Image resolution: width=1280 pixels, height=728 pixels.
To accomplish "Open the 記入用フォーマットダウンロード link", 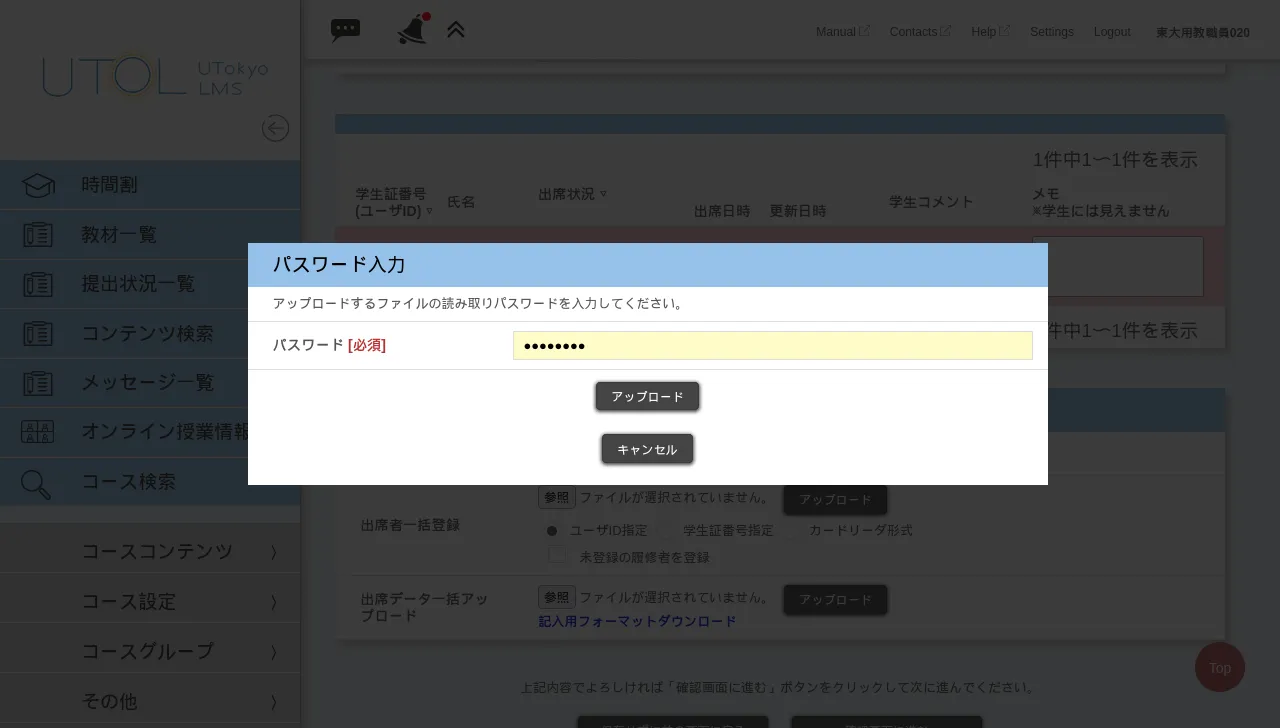I will 638,620.
